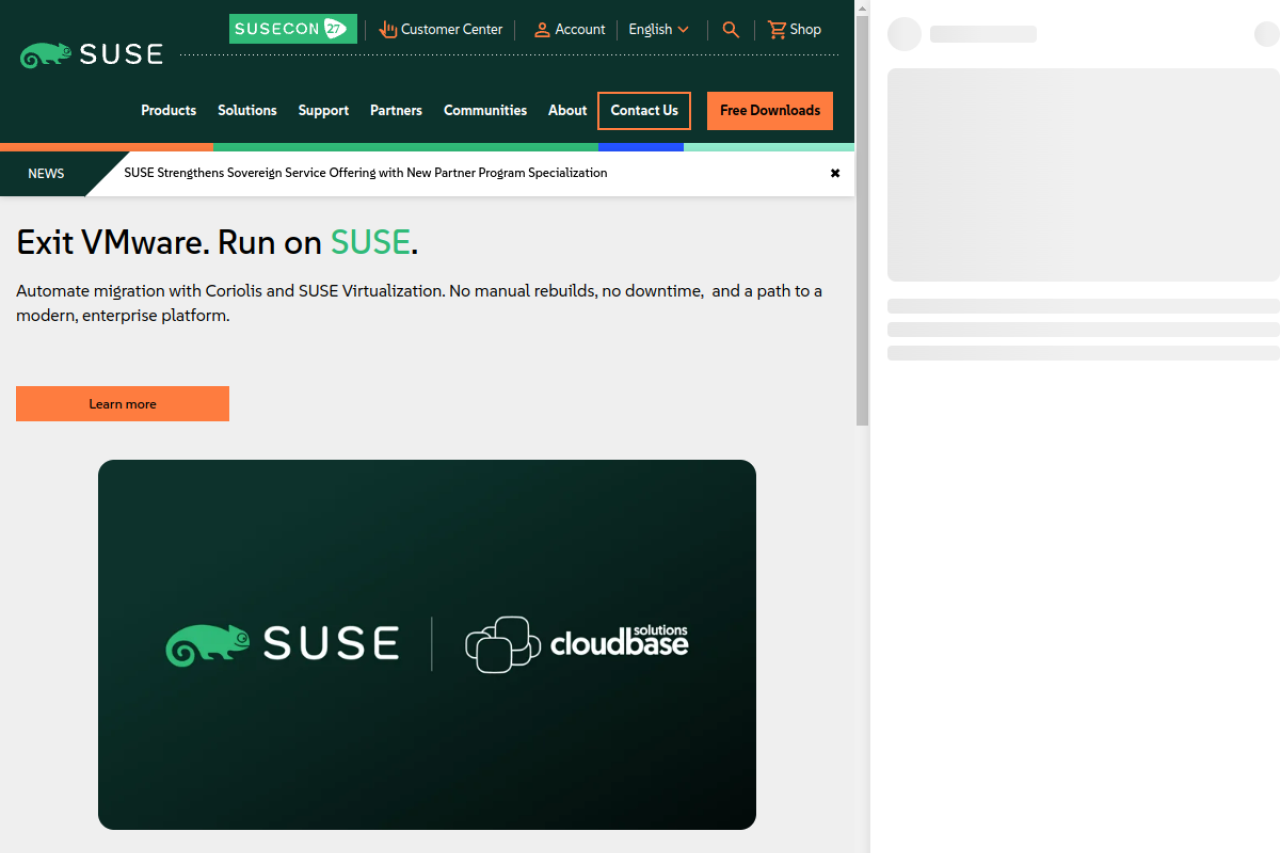Click the Learn more button

(x=122, y=404)
